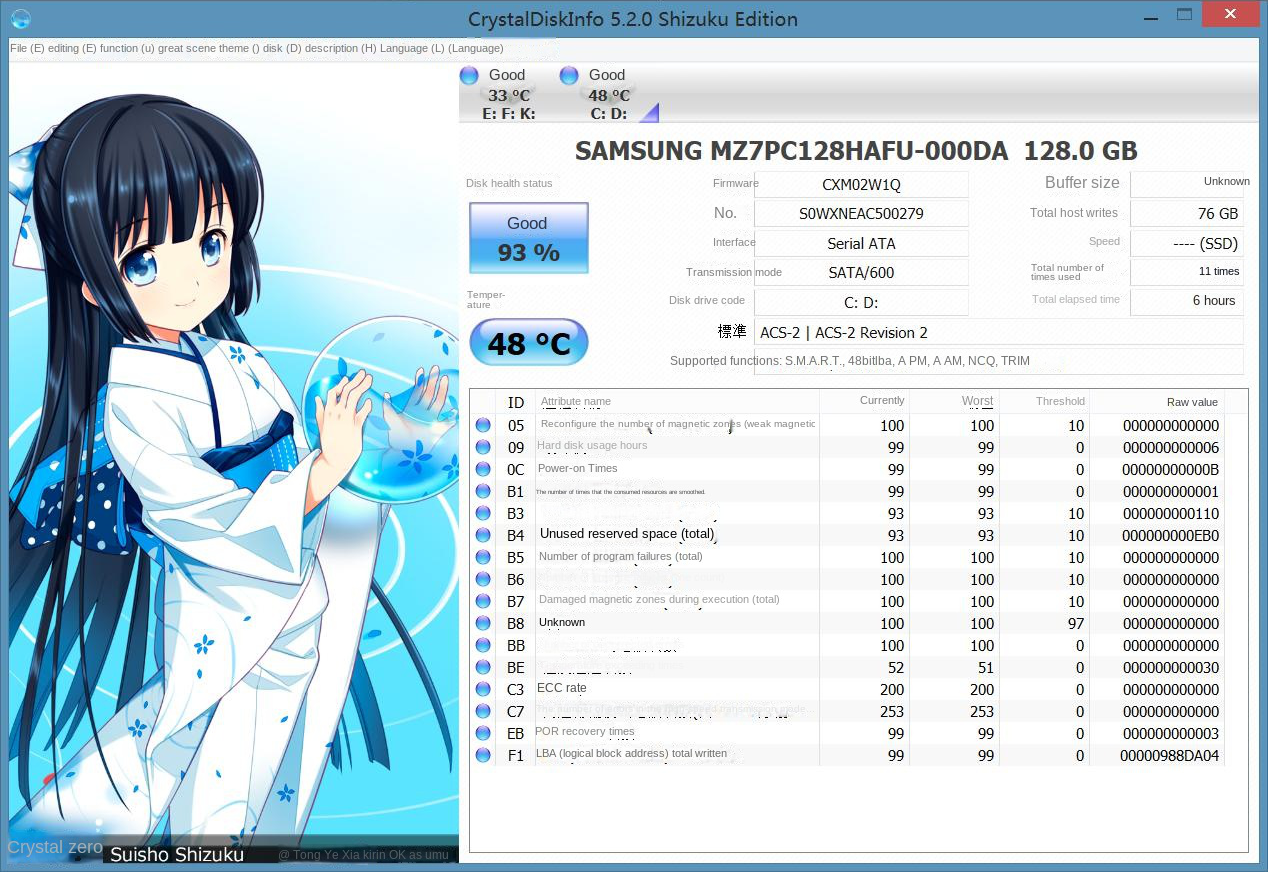This screenshot has height=872, width=1268.
Task: Click the status orb for attribute ID B6
Action: tap(483, 580)
